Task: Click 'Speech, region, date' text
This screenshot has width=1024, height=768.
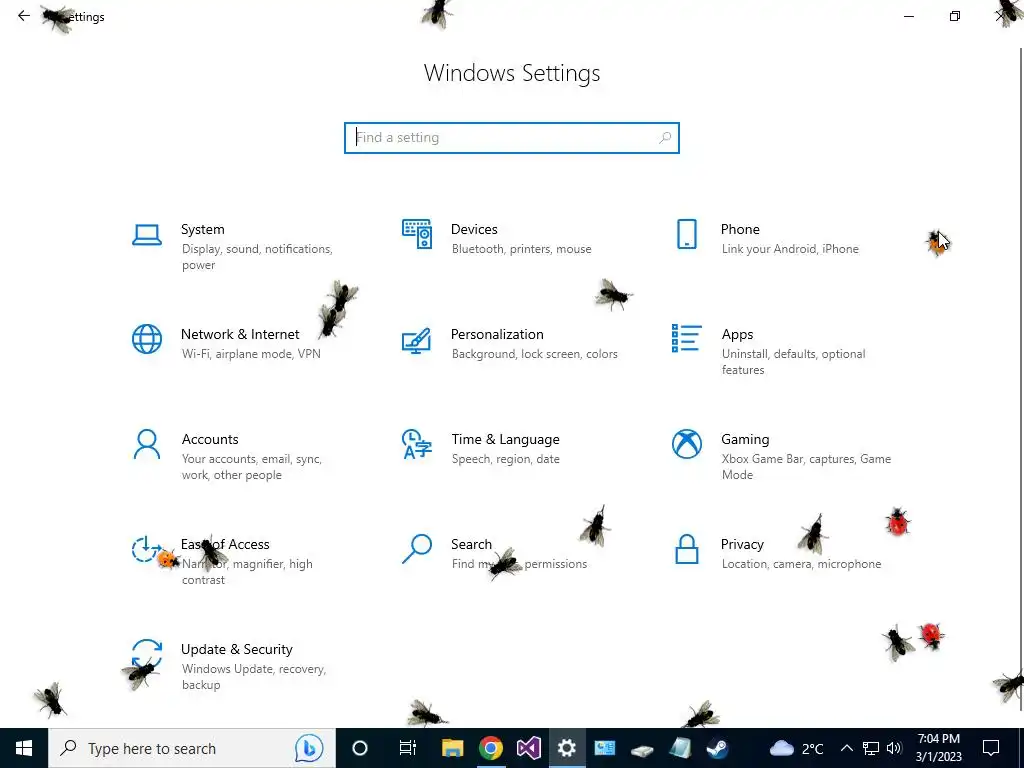Action: pos(505,459)
